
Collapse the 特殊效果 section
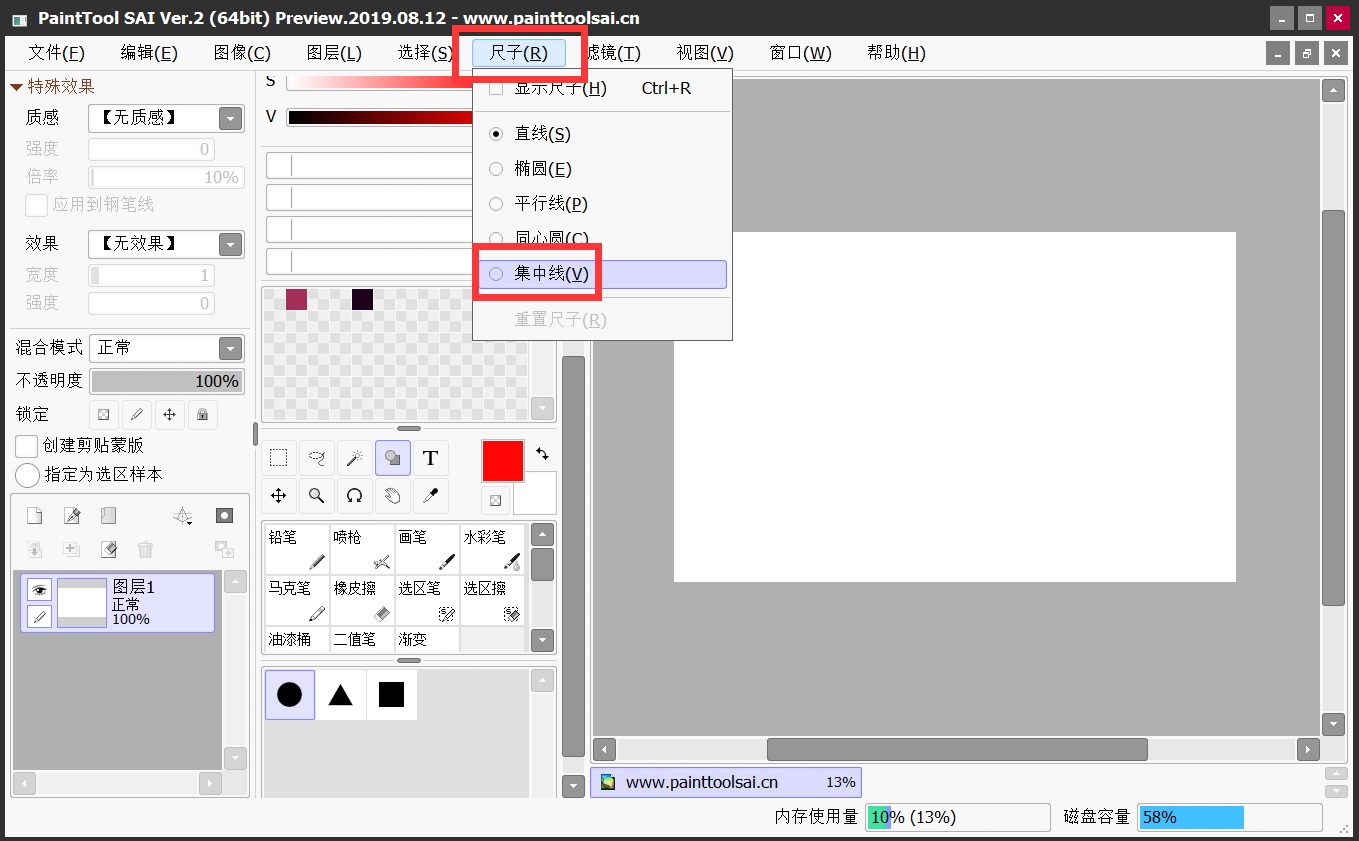tap(16, 87)
